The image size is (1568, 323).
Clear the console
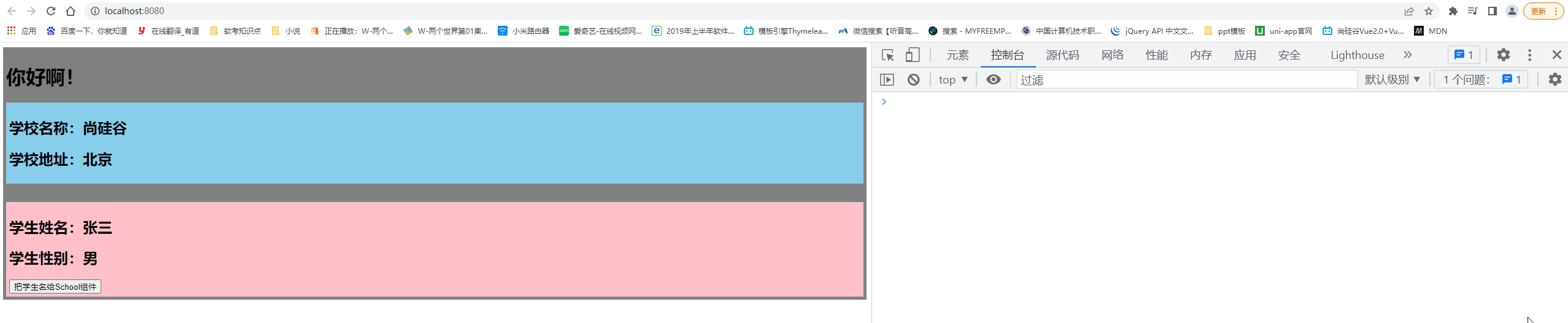pyautogui.click(x=914, y=80)
